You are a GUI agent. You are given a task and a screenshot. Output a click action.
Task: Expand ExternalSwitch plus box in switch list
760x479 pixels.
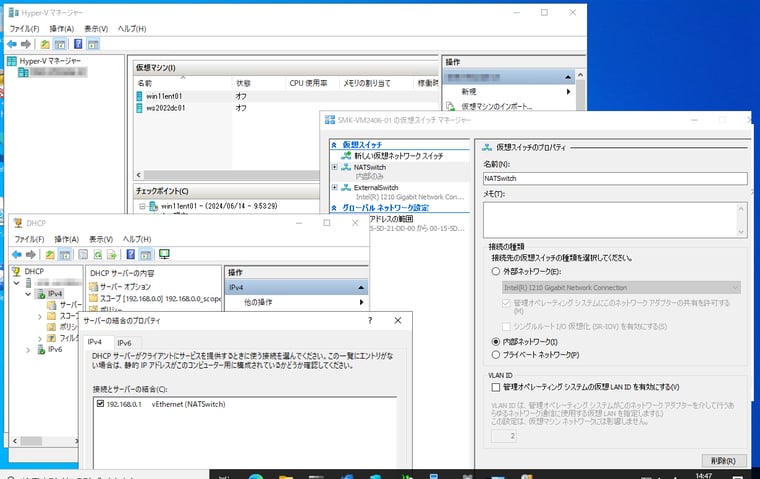tap(334, 187)
